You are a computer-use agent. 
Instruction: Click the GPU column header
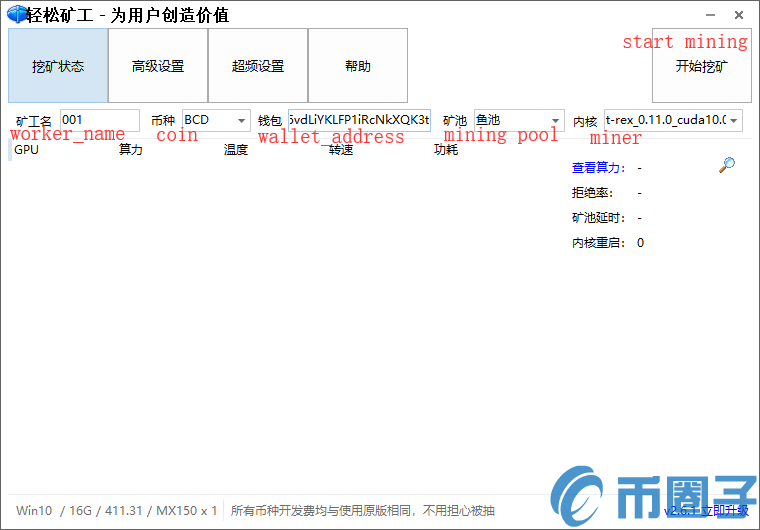(26, 150)
